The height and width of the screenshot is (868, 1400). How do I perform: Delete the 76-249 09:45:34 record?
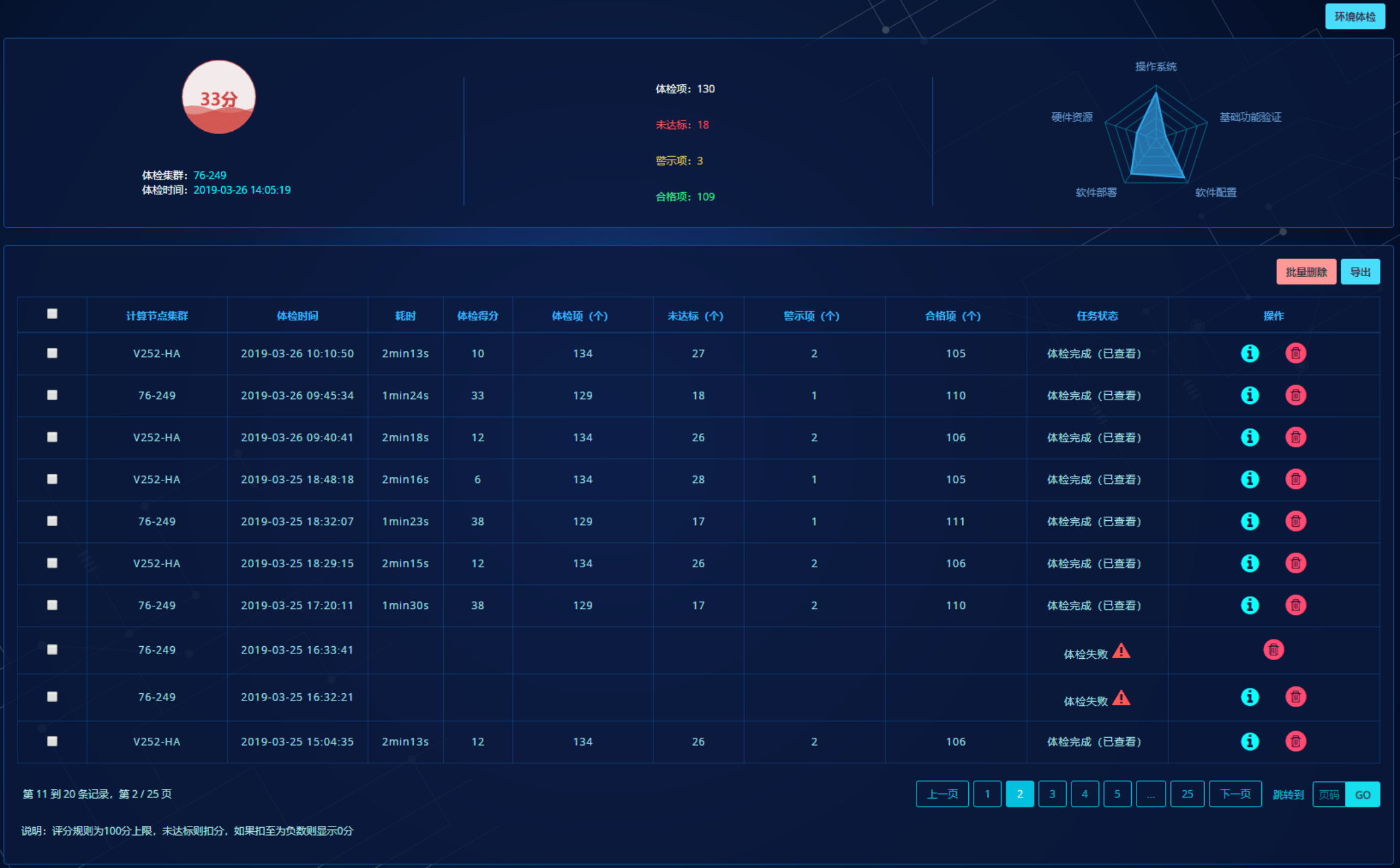(1295, 395)
